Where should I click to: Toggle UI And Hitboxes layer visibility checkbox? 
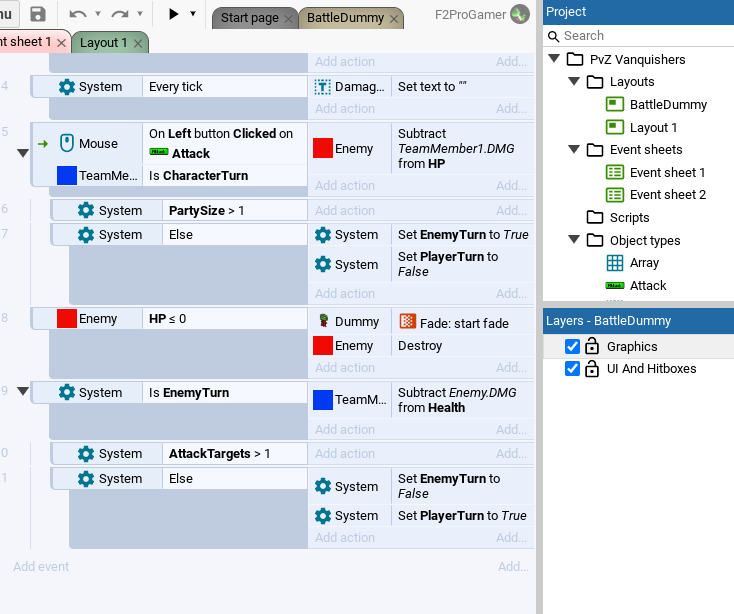(x=573, y=369)
